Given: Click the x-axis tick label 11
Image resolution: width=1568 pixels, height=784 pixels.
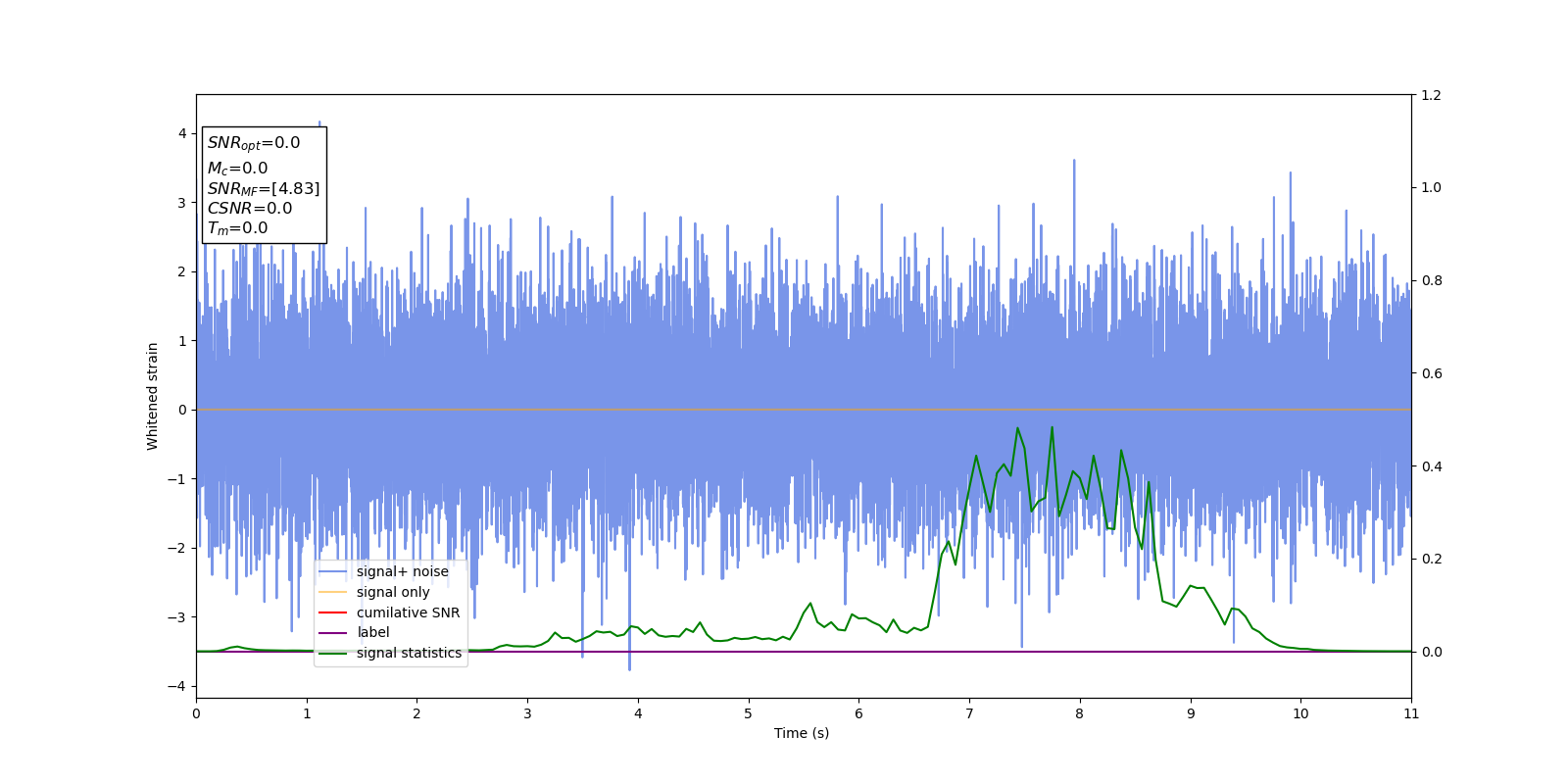Looking at the screenshot, I should (1411, 713).
